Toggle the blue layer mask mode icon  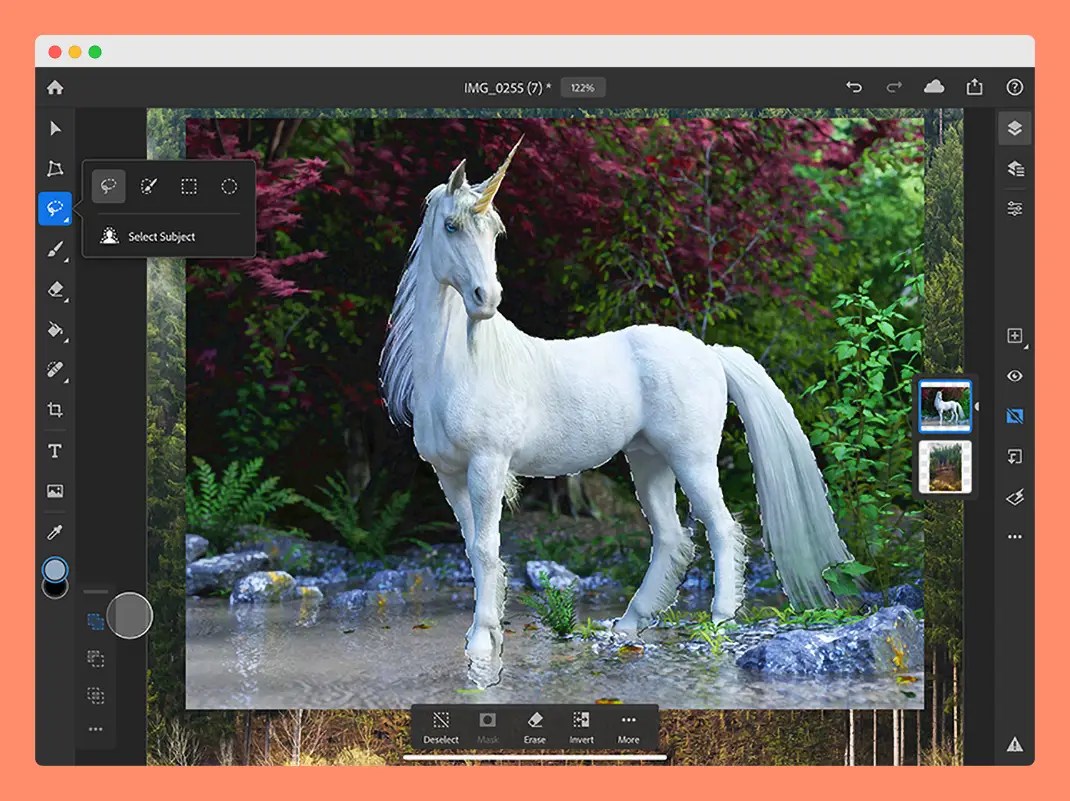(x=1014, y=416)
